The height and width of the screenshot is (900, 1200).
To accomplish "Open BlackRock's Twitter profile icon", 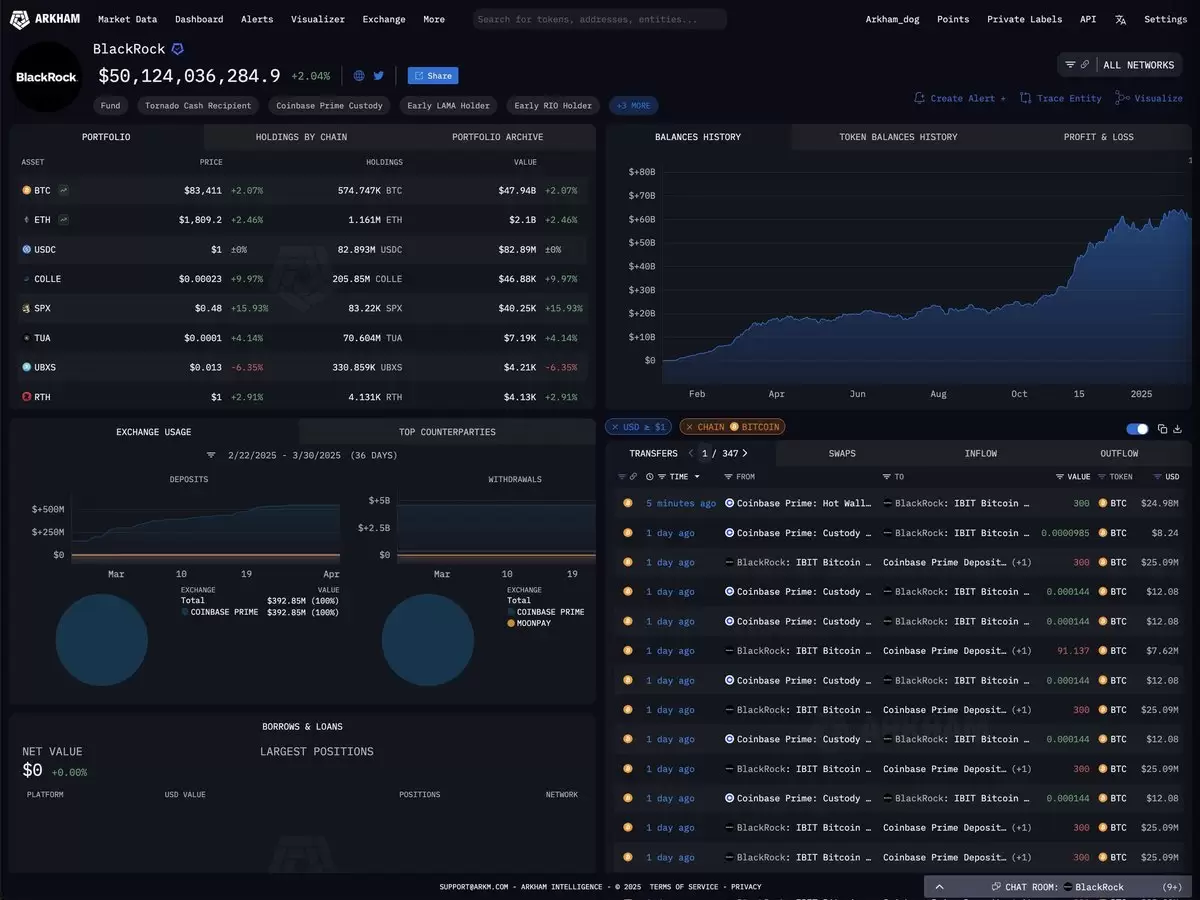I will (x=379, y=75).
